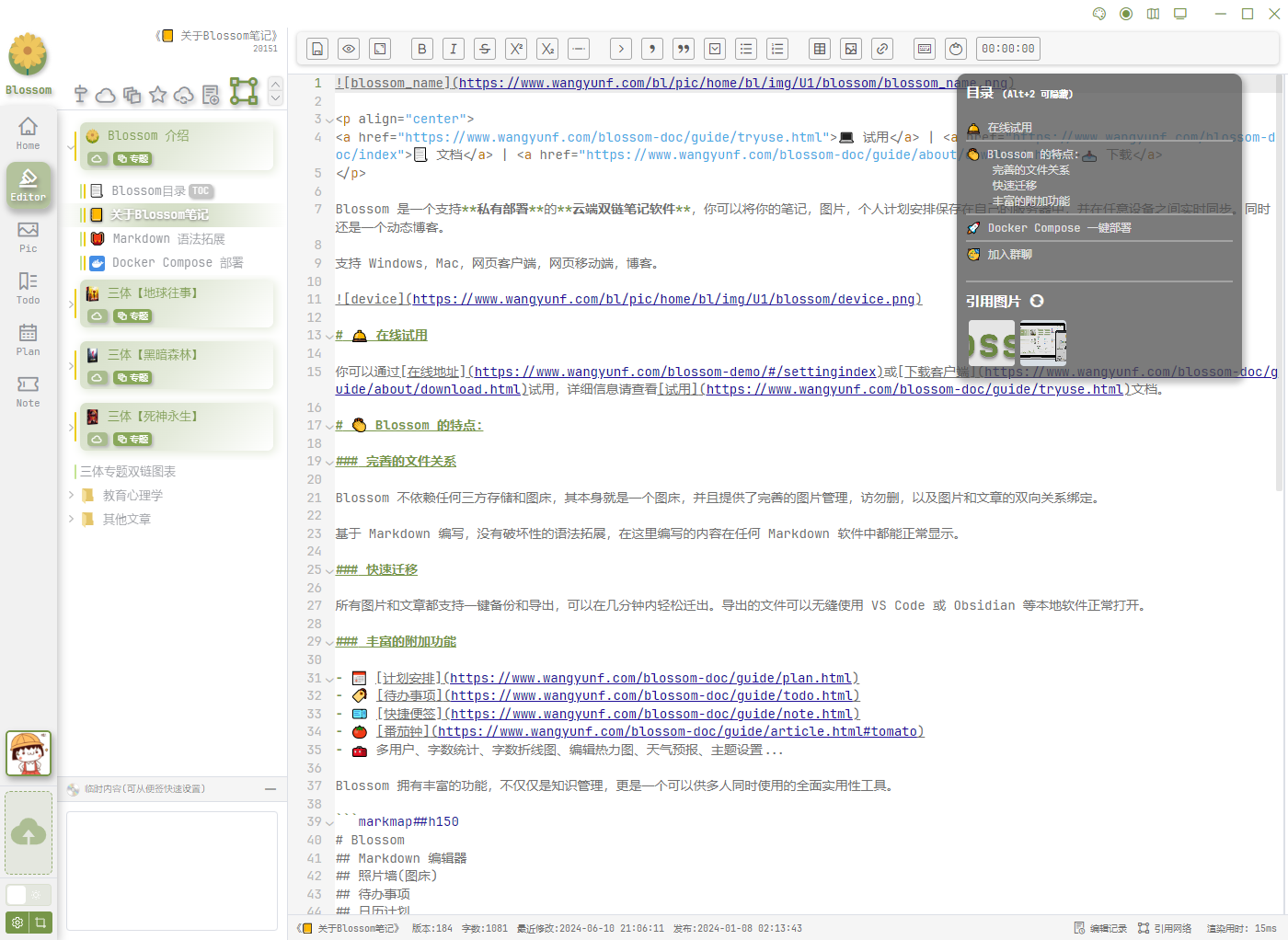Screen dimensions: 1288x940
Task: Open keyboard shortcuts icon
Action: click(x=925, y=49)
